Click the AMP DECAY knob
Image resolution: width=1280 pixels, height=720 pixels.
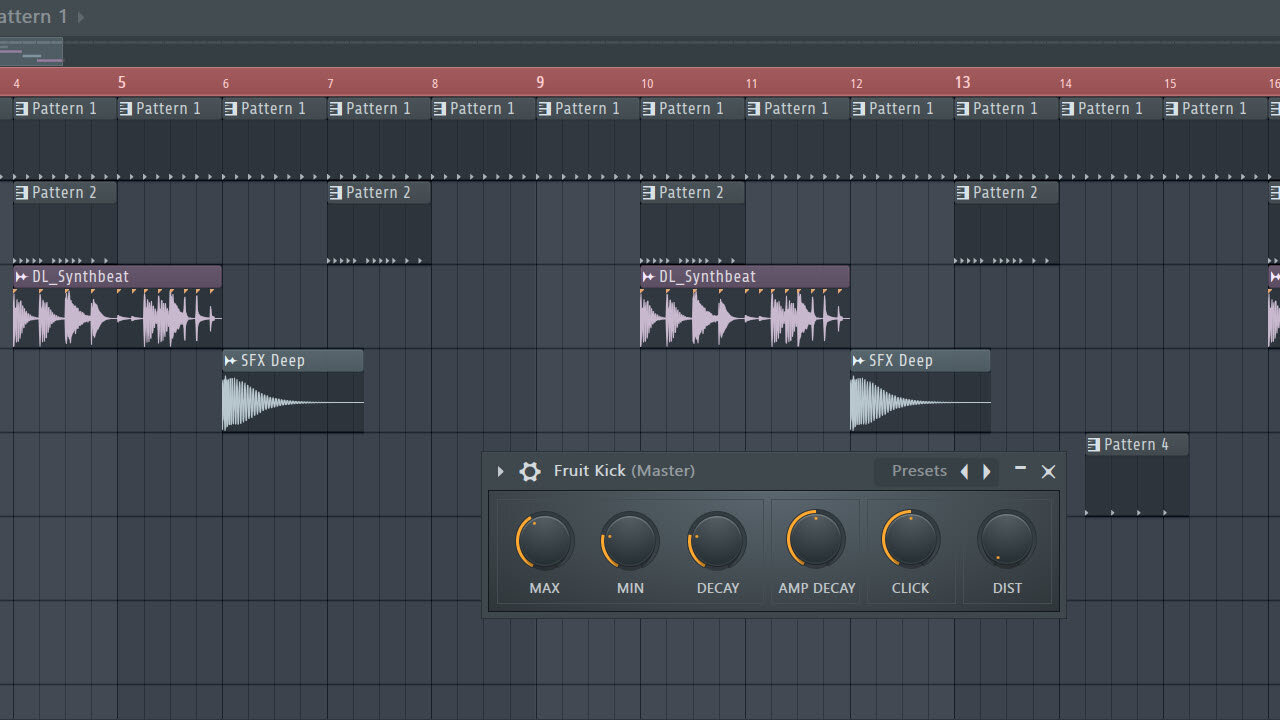point(816,541)
